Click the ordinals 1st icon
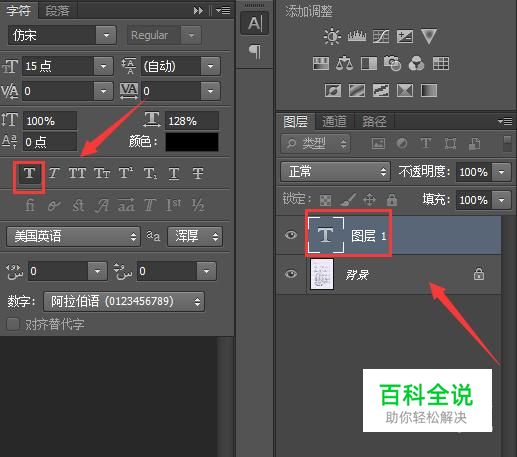Image resolution: width=517 pixels, height=457 pixels. [x=174, y=205]
